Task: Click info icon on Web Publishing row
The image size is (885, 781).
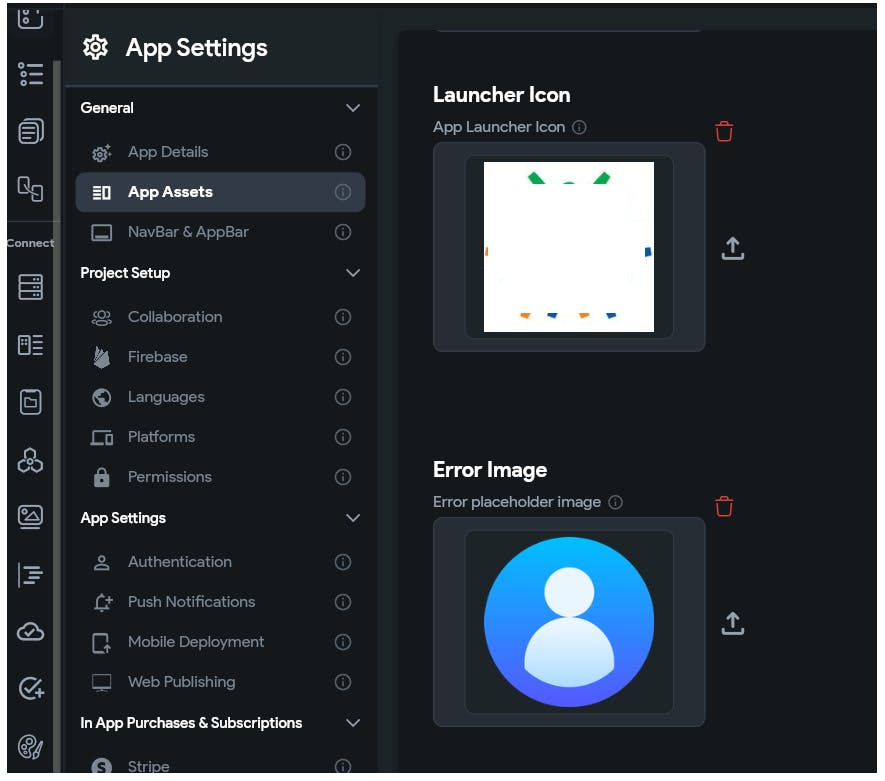Action: [343, 682]
